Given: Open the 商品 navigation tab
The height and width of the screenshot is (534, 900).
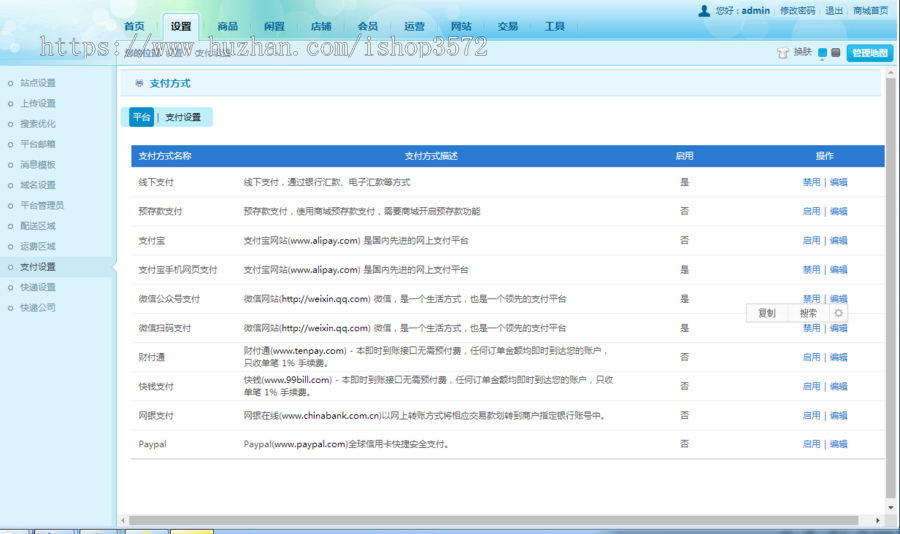Looking at the screenshot, I should point(227,26).
